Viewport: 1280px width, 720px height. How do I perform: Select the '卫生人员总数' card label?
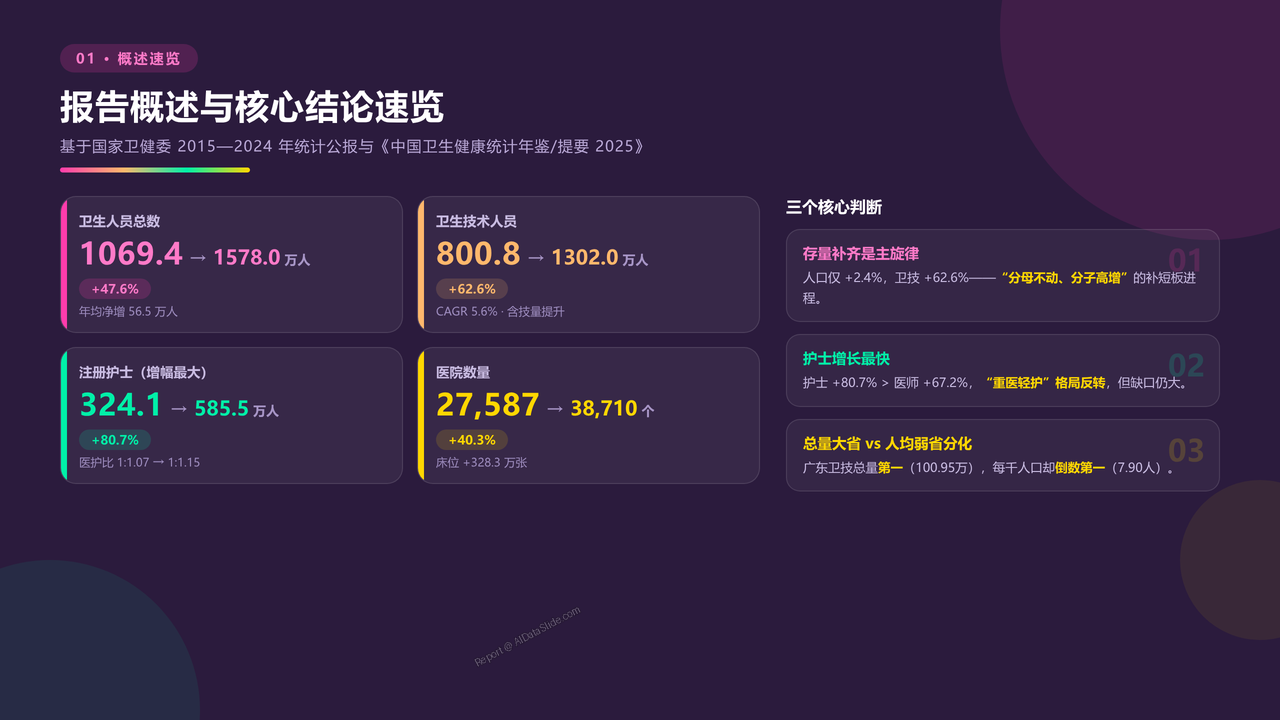click(x=120, y=221)
